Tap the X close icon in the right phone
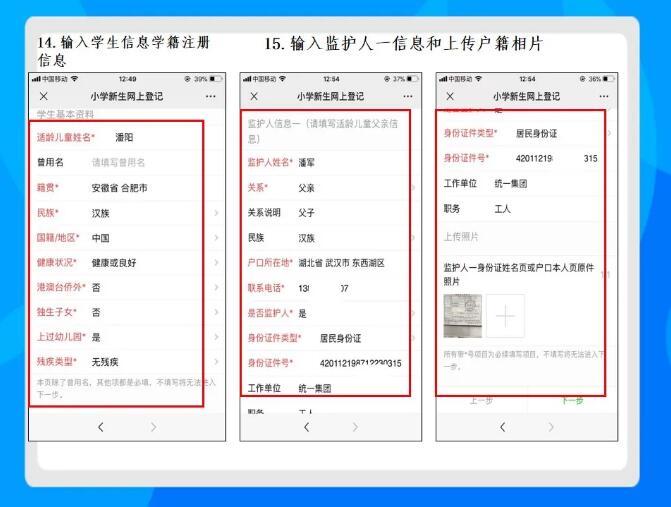 449,96
